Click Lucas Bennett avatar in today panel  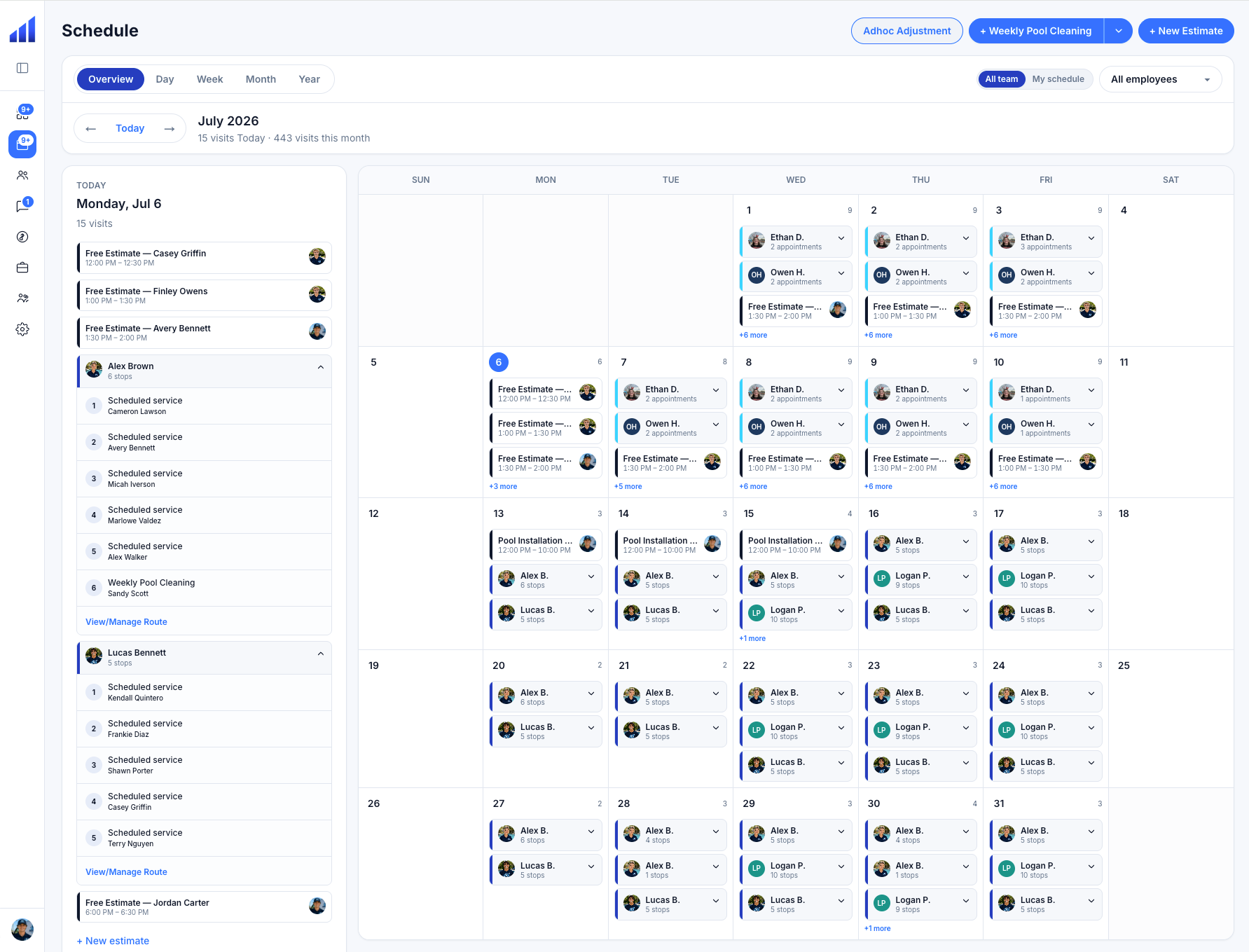point(94,656)
